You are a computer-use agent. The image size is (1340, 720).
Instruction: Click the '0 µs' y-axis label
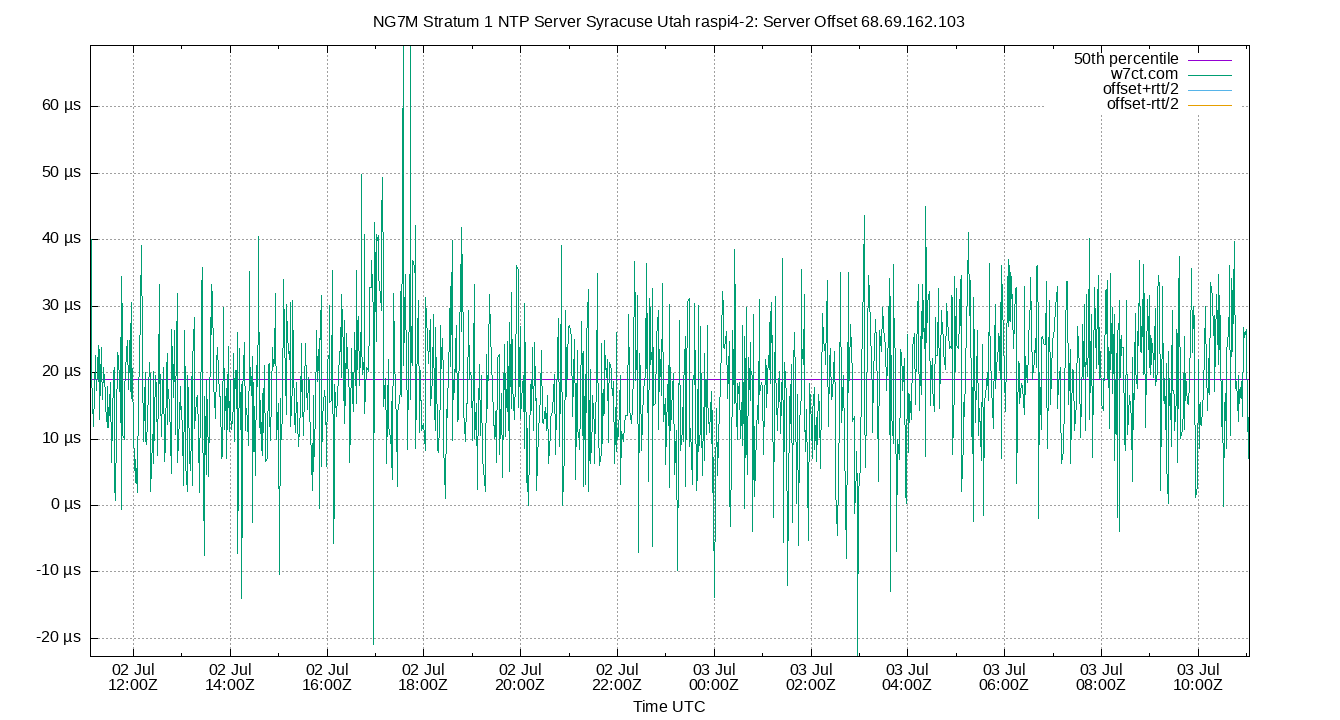coord(65,505)
